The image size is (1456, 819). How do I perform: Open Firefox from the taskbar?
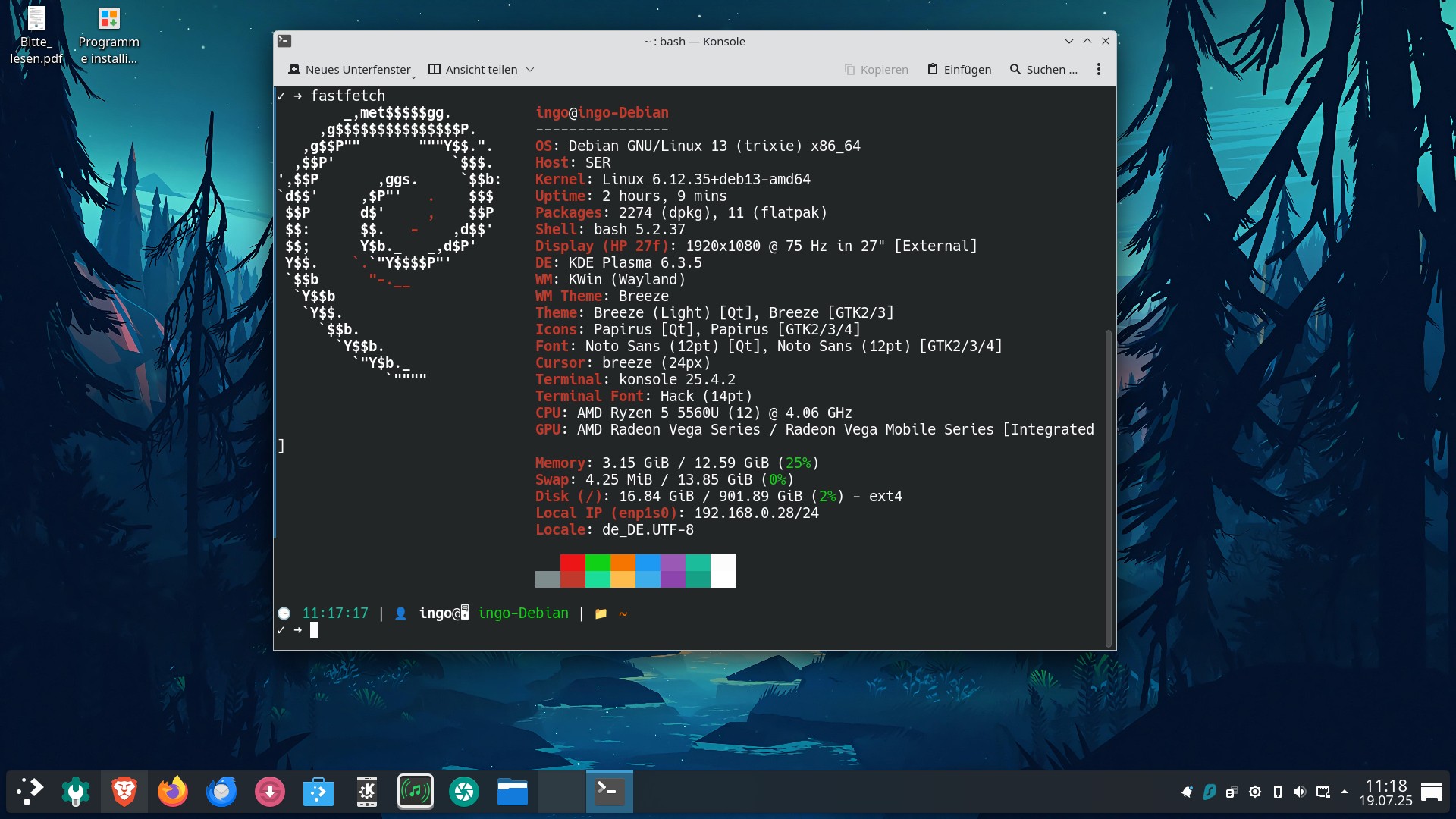(173, 792)
